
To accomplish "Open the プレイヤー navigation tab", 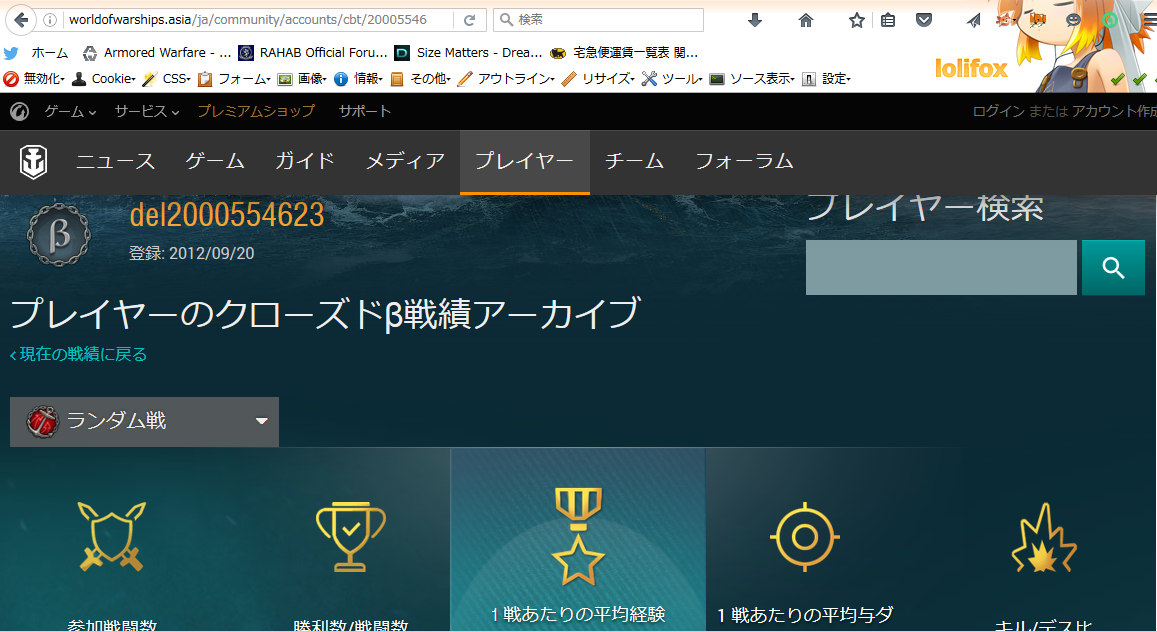I will coord(524,161).
